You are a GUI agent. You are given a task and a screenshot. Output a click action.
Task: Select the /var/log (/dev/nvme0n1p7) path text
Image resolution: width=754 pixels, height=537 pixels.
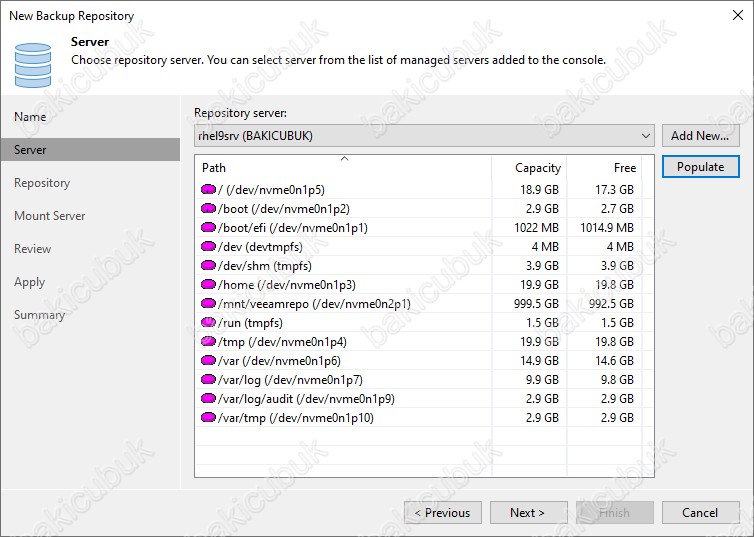tap(290, 380)
